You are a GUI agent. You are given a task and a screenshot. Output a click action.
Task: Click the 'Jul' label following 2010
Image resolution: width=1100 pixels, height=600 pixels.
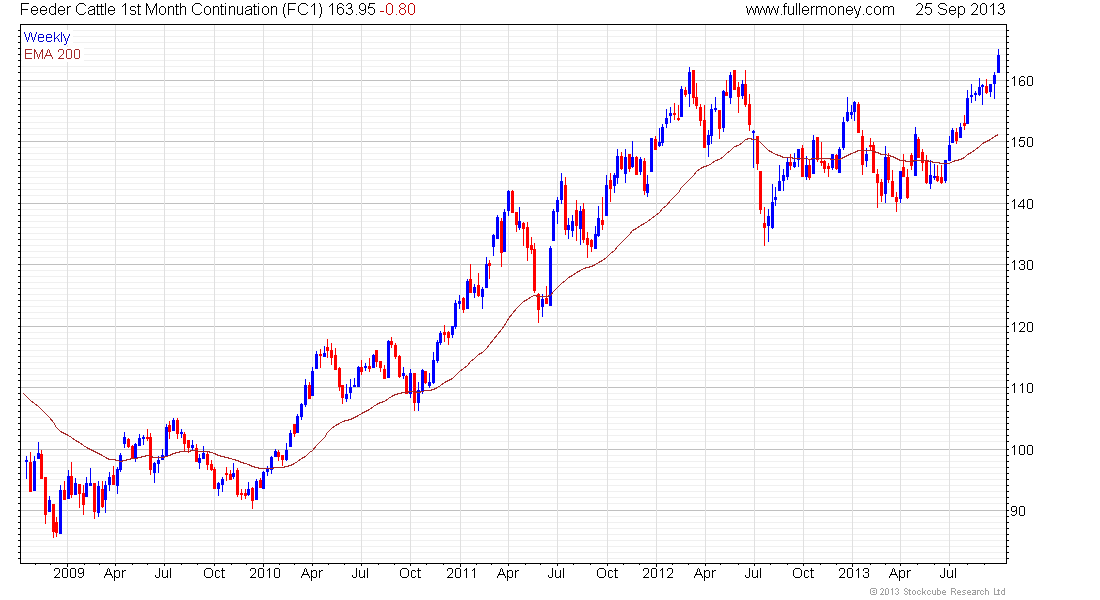360,573
